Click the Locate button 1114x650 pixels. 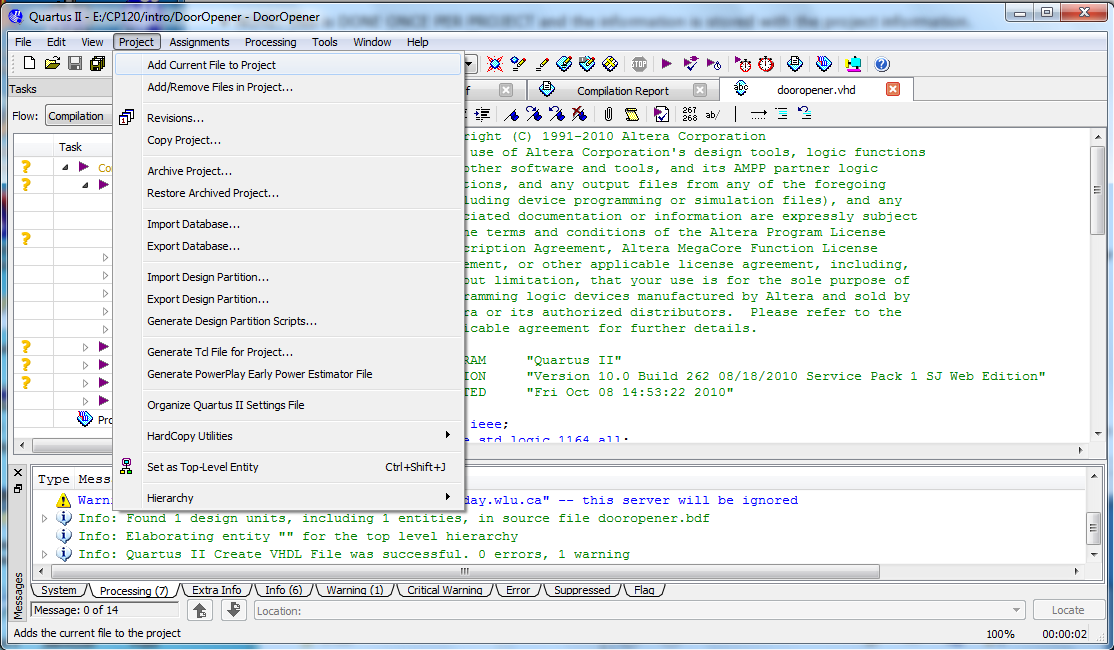click(x=1067, y=610)
